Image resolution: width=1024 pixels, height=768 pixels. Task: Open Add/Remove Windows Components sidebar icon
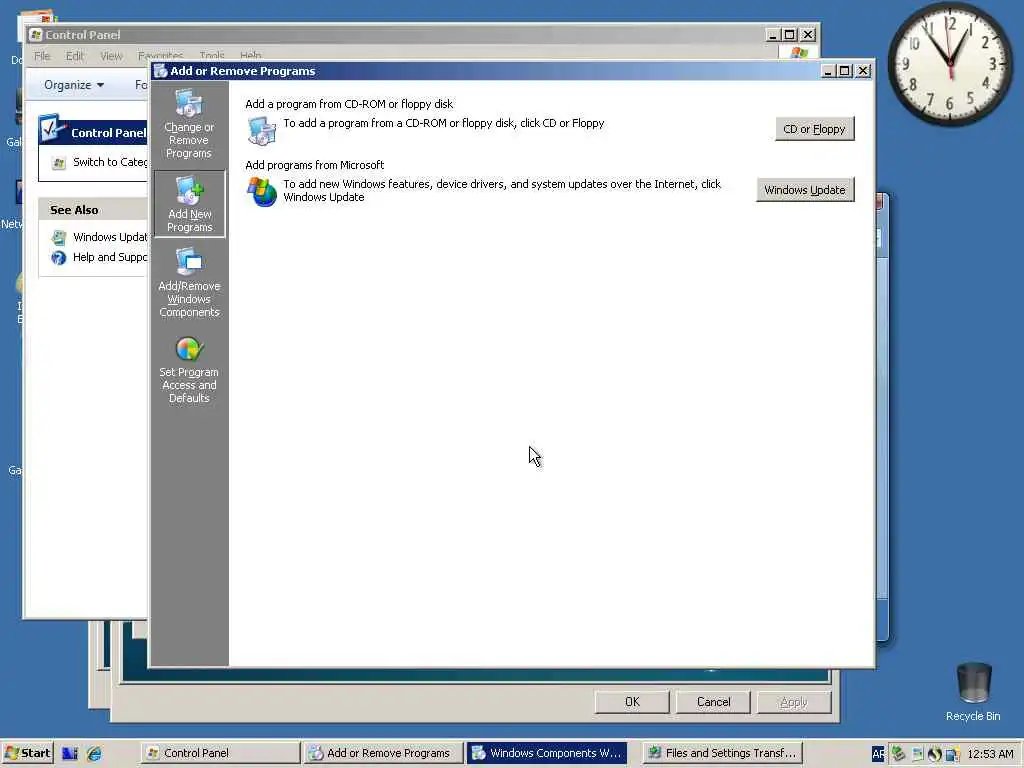[189, 283]
